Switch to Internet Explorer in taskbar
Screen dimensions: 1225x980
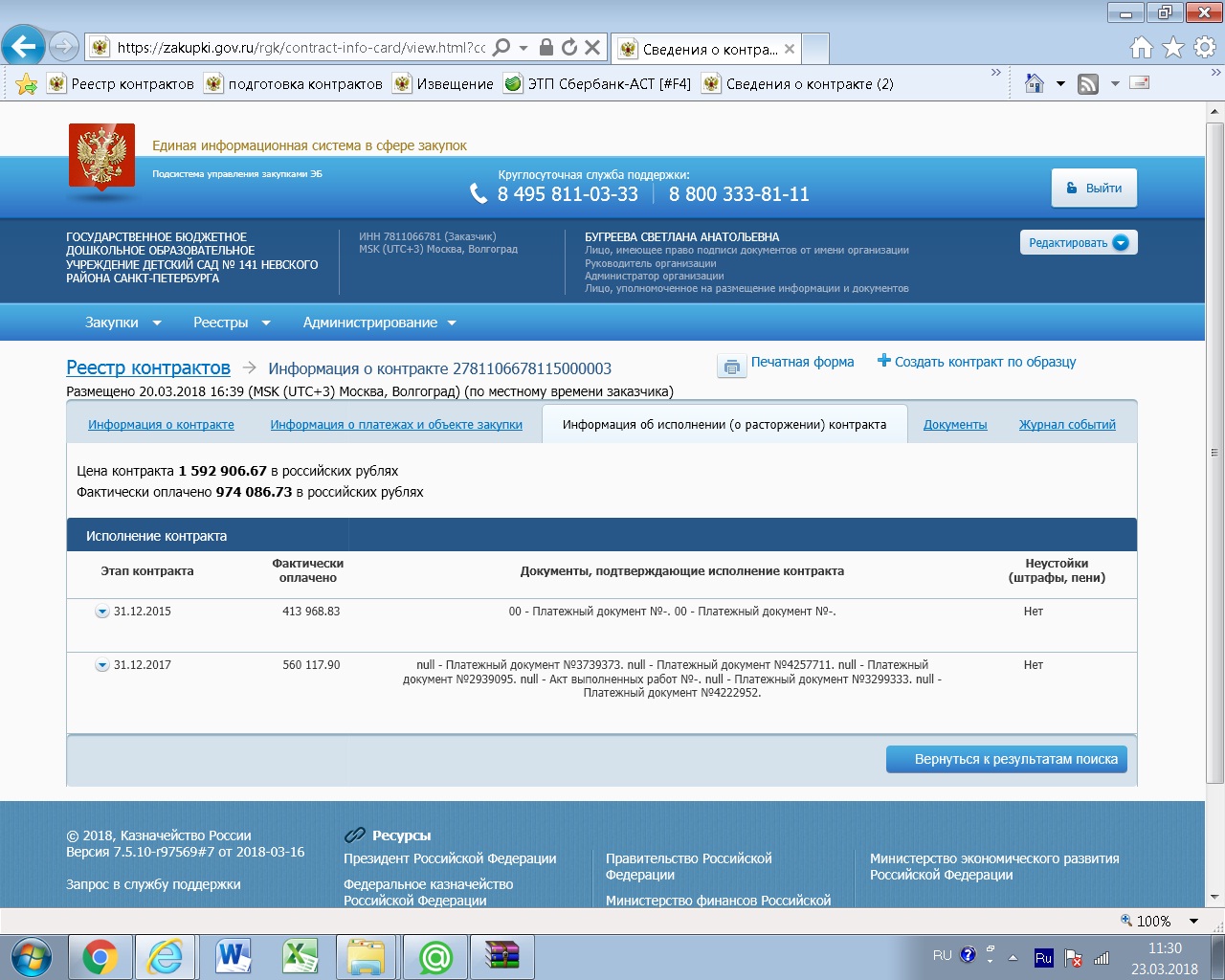(166, 957)
